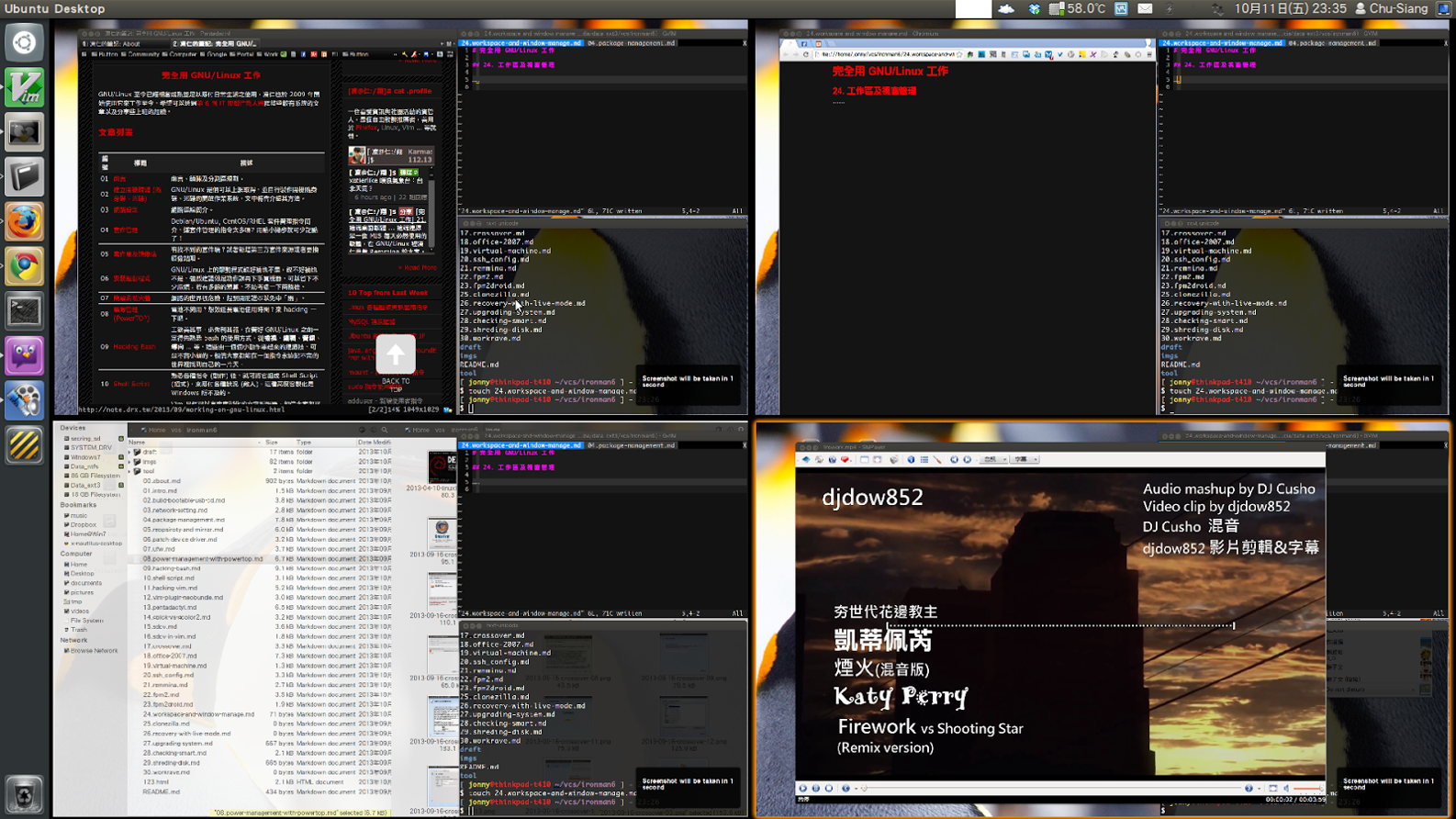Open SMPlayer audio track dropdown
Image resolution: width=1456 pixels, height=819 pixels.
(995, 459)
